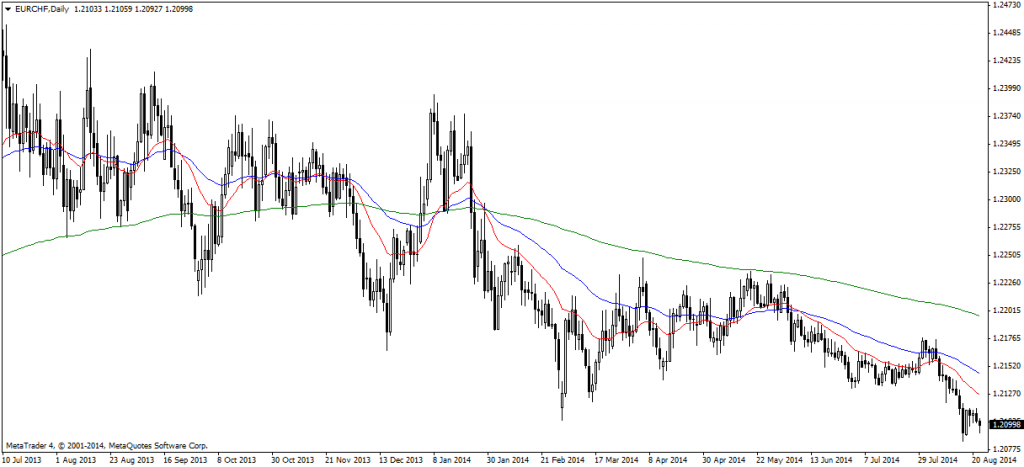Click the MetaTrader 4 copyright text

point(90,445)
